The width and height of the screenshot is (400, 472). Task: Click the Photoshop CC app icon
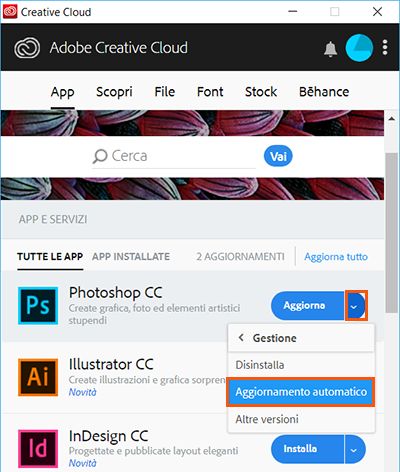[x=38, y=305]
